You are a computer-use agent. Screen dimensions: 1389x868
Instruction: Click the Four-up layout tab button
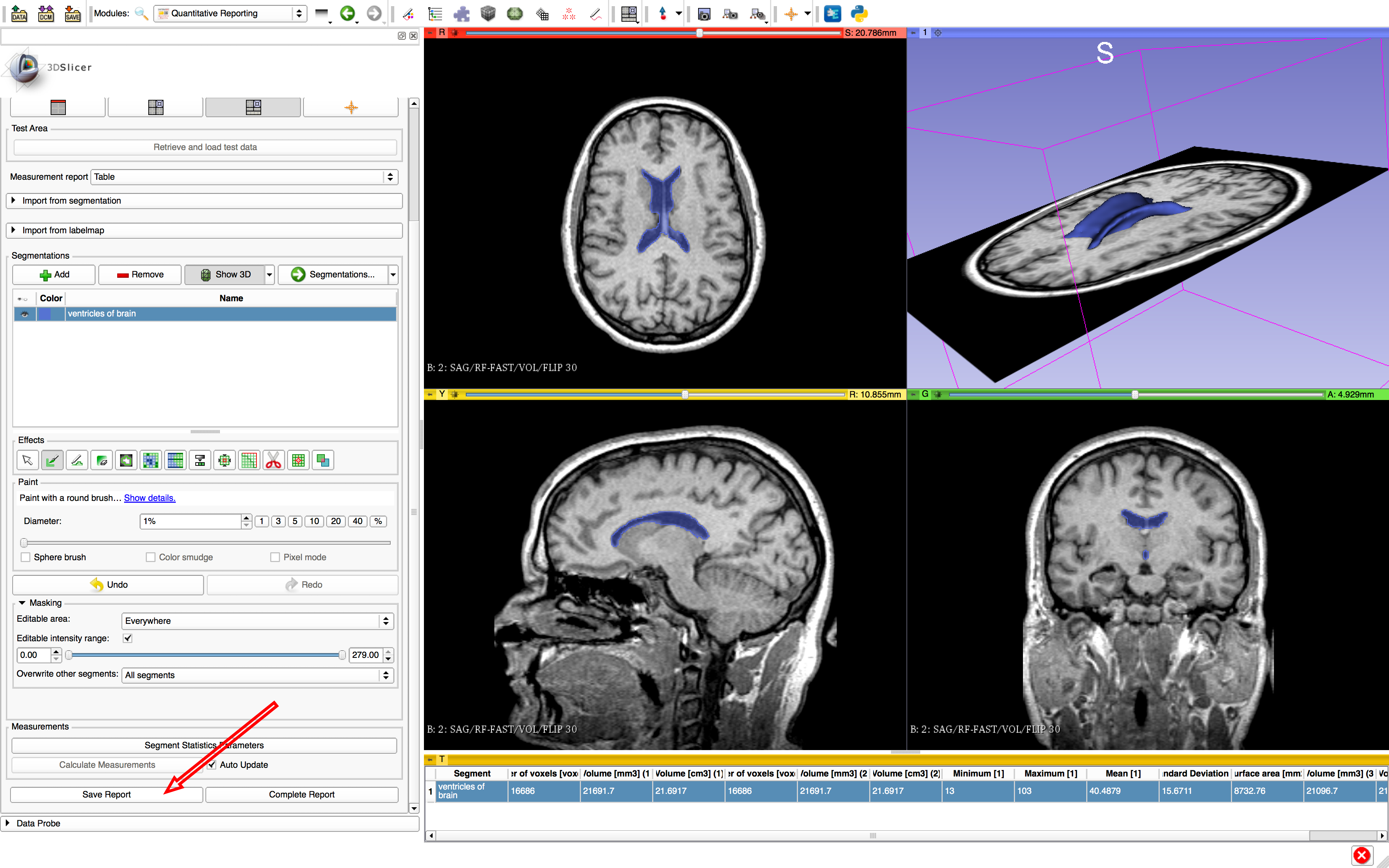coord(156,107)
